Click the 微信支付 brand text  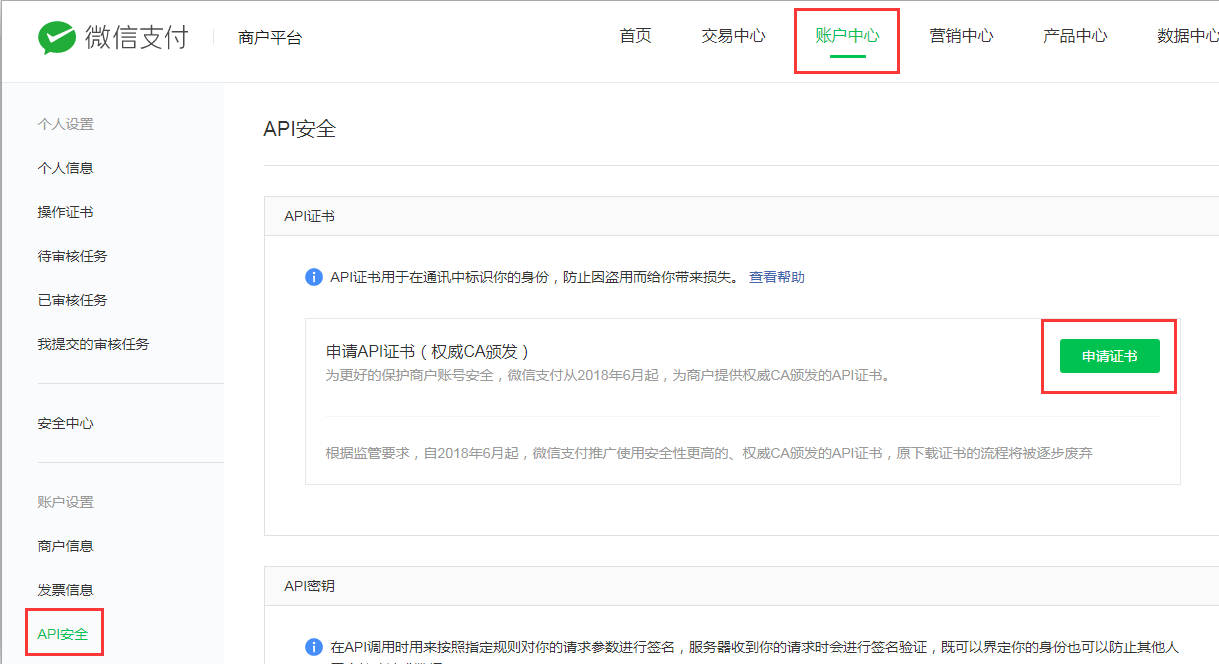(x=137, y=38)
